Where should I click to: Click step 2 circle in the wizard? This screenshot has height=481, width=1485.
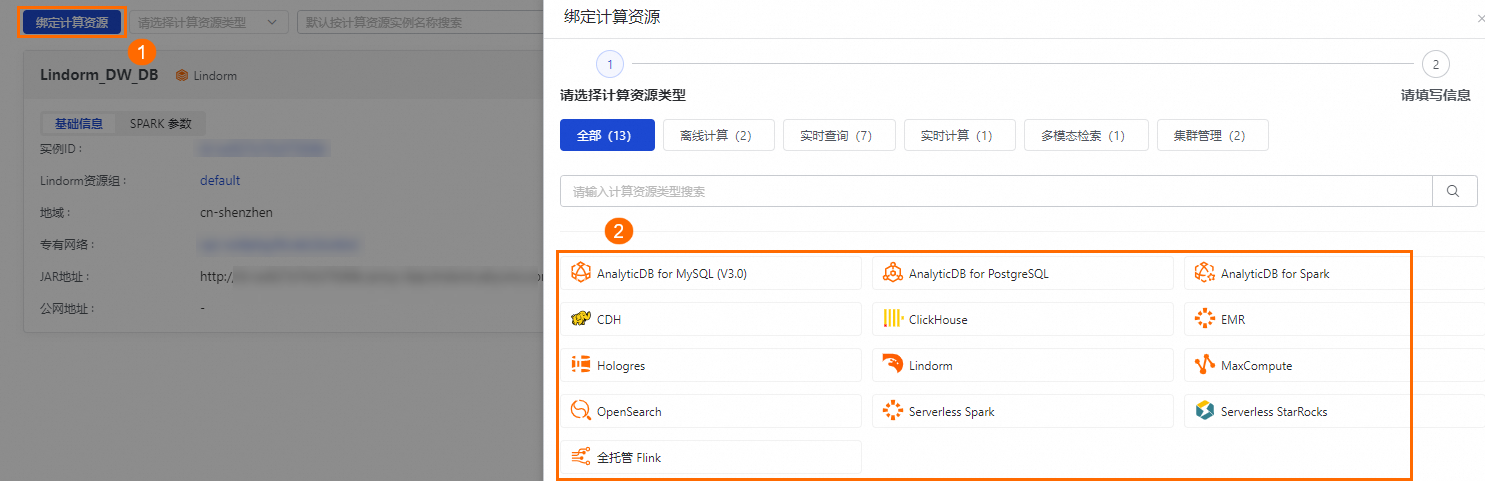1436,65
